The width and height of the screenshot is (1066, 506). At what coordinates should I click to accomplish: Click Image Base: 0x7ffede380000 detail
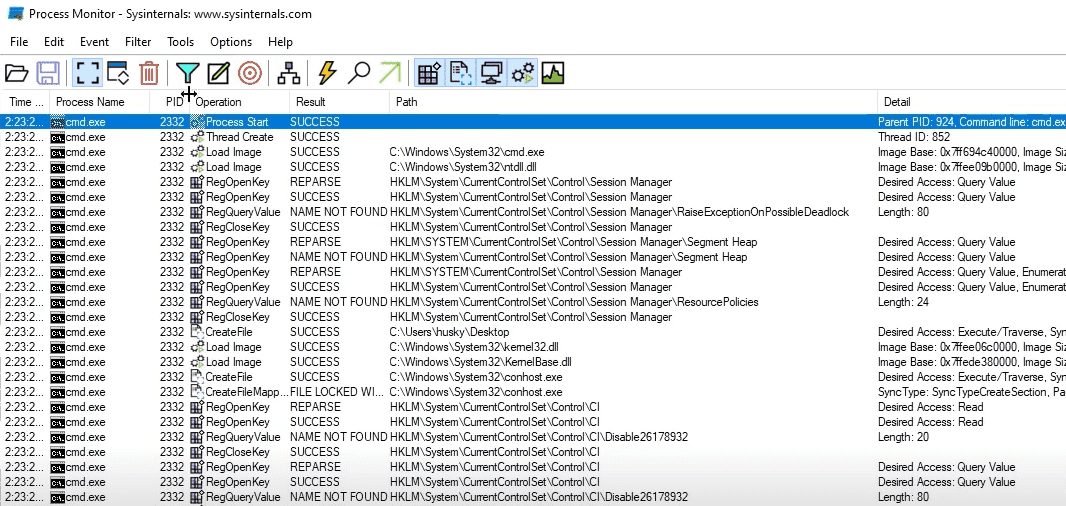(x=972, y=362)
